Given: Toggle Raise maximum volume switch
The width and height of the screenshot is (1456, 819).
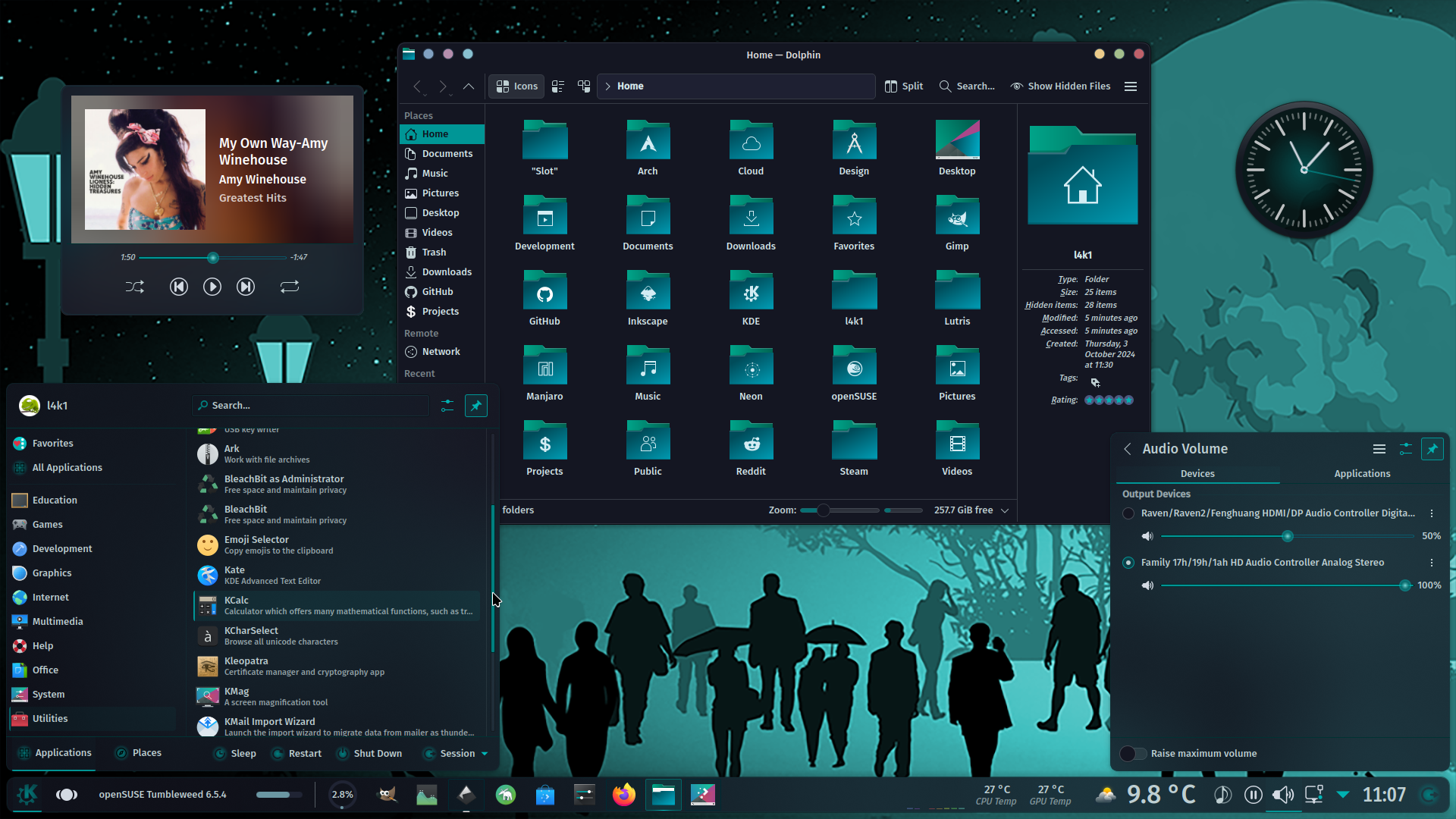Looking at the screenshot, I should pos(1133,754).
